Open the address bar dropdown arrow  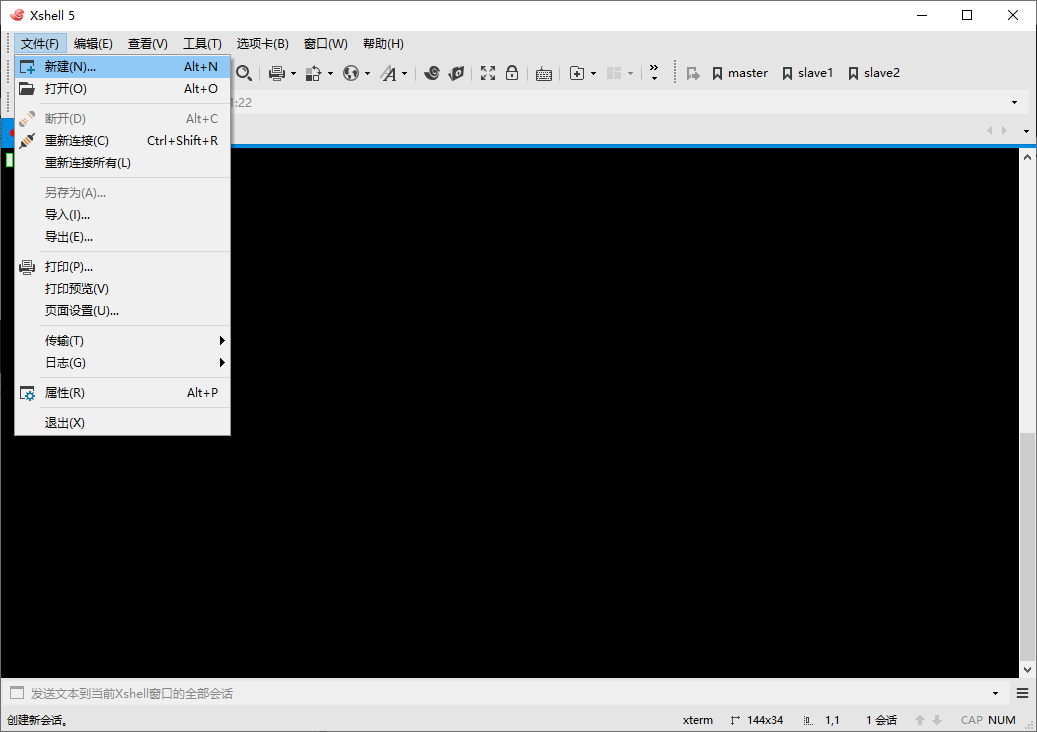click(x=1014, y=102)
